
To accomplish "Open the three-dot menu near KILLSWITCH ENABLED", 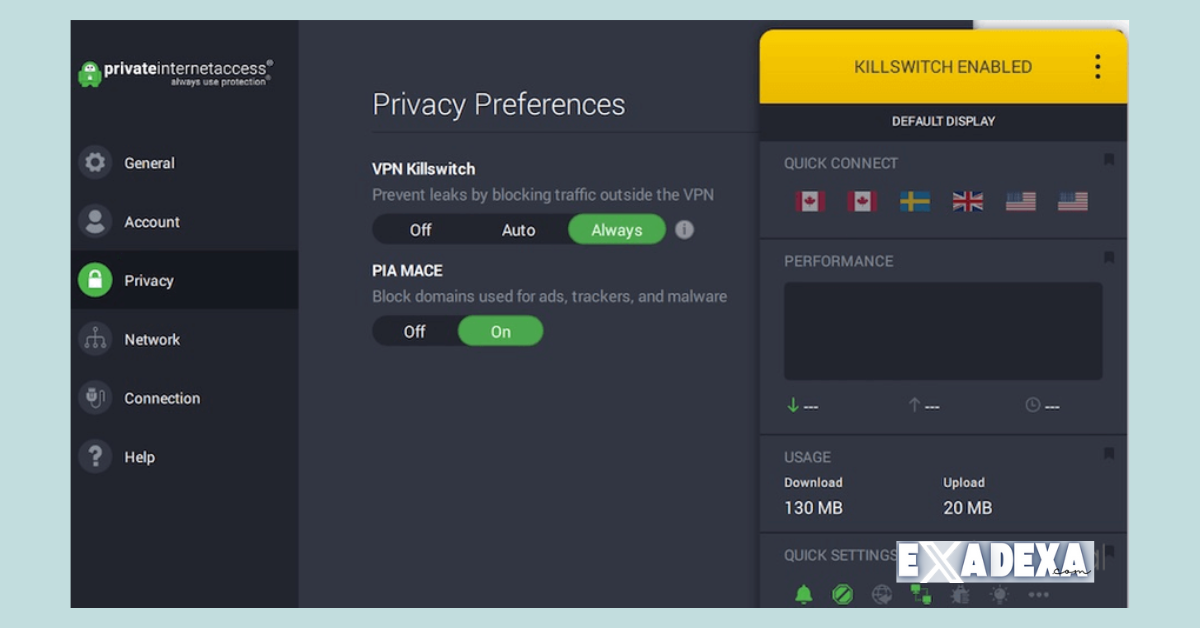I will click(x=1097, y=65).
